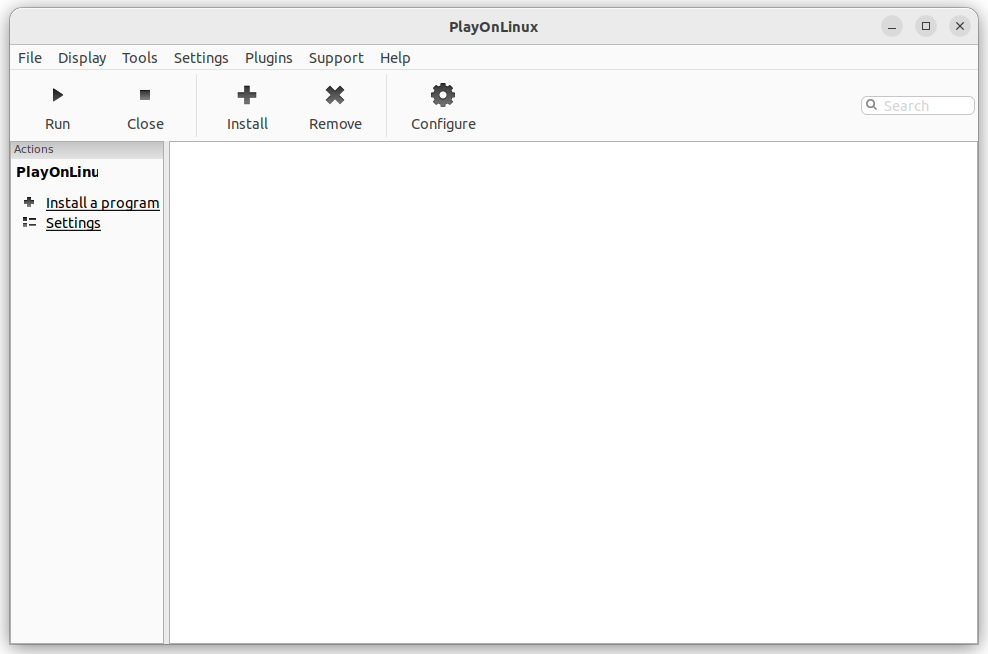
Task: Open Configure via the gear icon
Action: click(443, 95)
